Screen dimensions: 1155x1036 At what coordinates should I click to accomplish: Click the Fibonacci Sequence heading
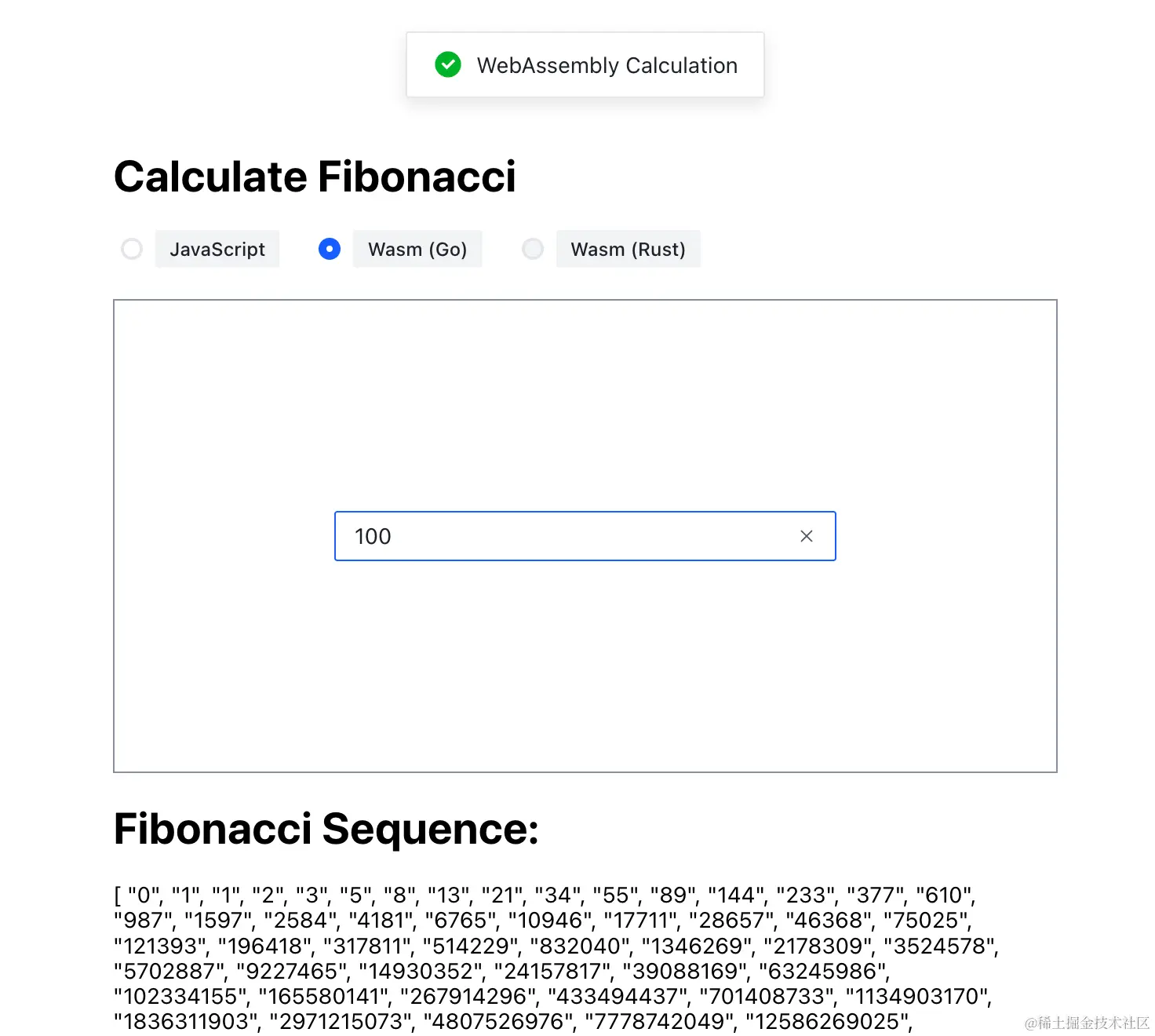pyautogui.click(x=326, y=829)
